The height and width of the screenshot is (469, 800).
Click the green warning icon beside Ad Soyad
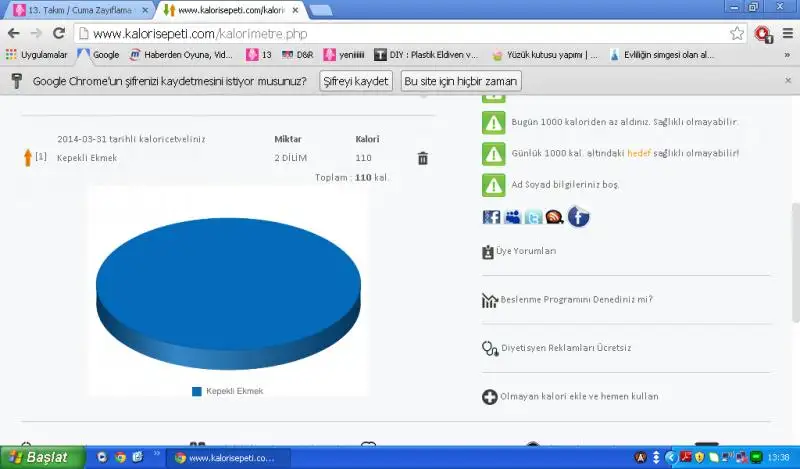click(493, 185)
